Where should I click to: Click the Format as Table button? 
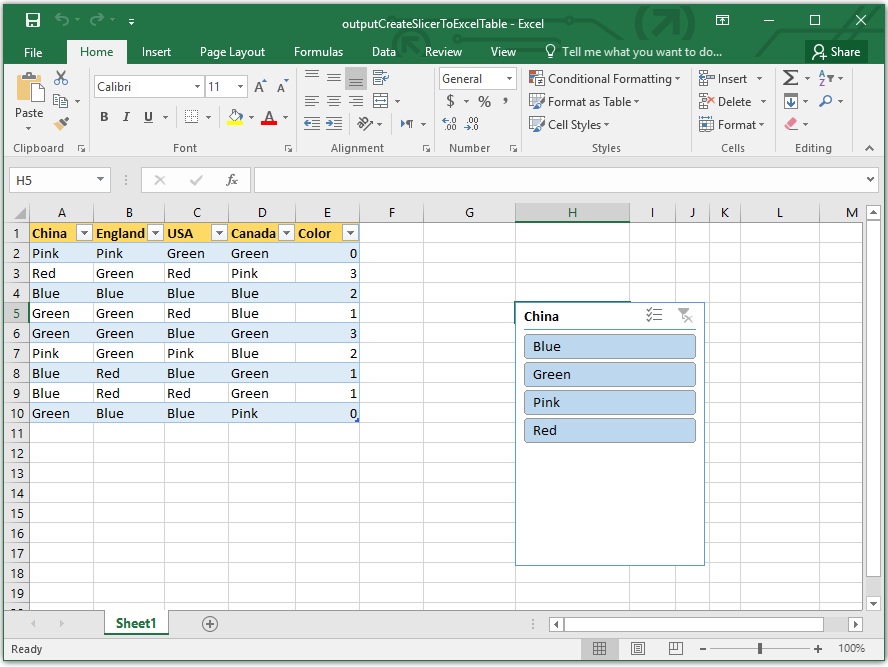[586, 101]
